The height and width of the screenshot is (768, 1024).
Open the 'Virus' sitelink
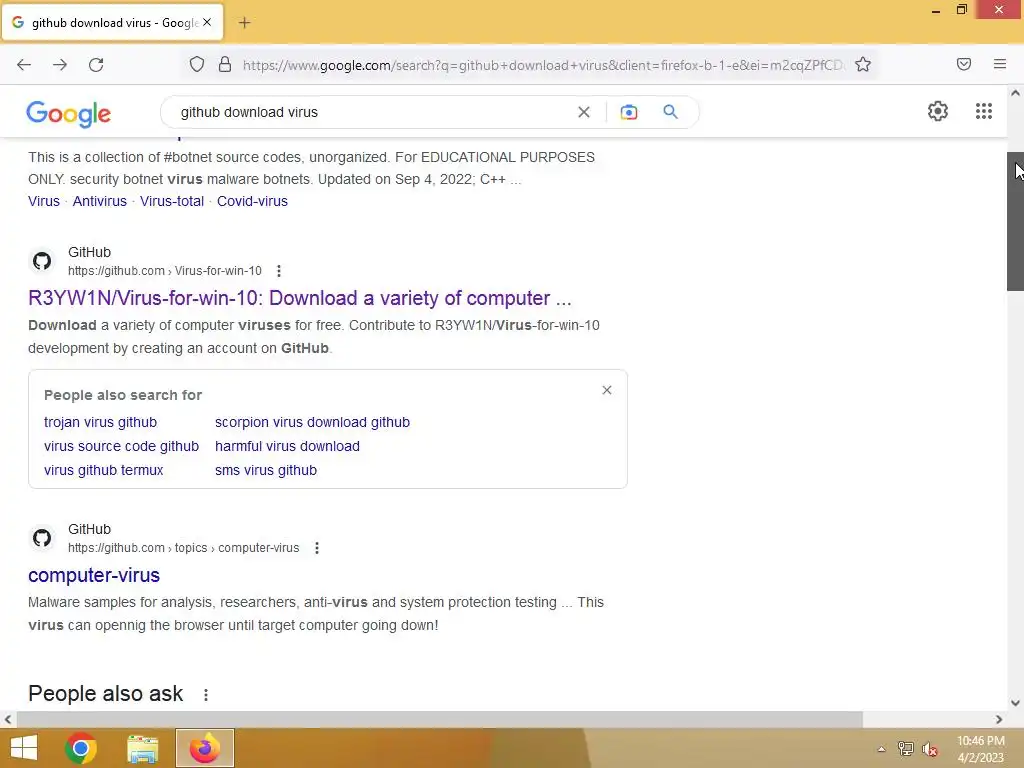[44, 201]
